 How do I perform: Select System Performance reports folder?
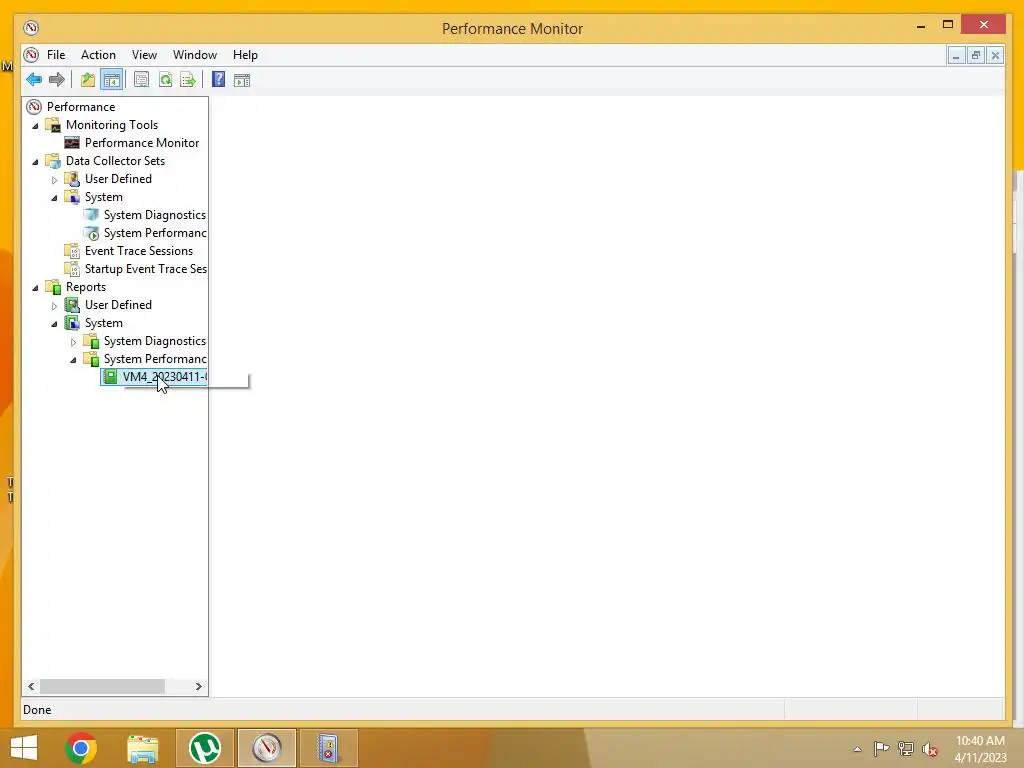click(155, 359)
